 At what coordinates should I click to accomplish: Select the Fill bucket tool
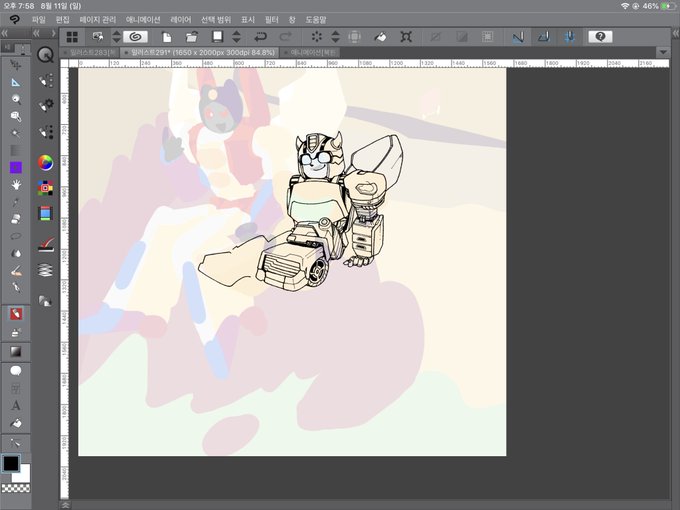[16, 423]
